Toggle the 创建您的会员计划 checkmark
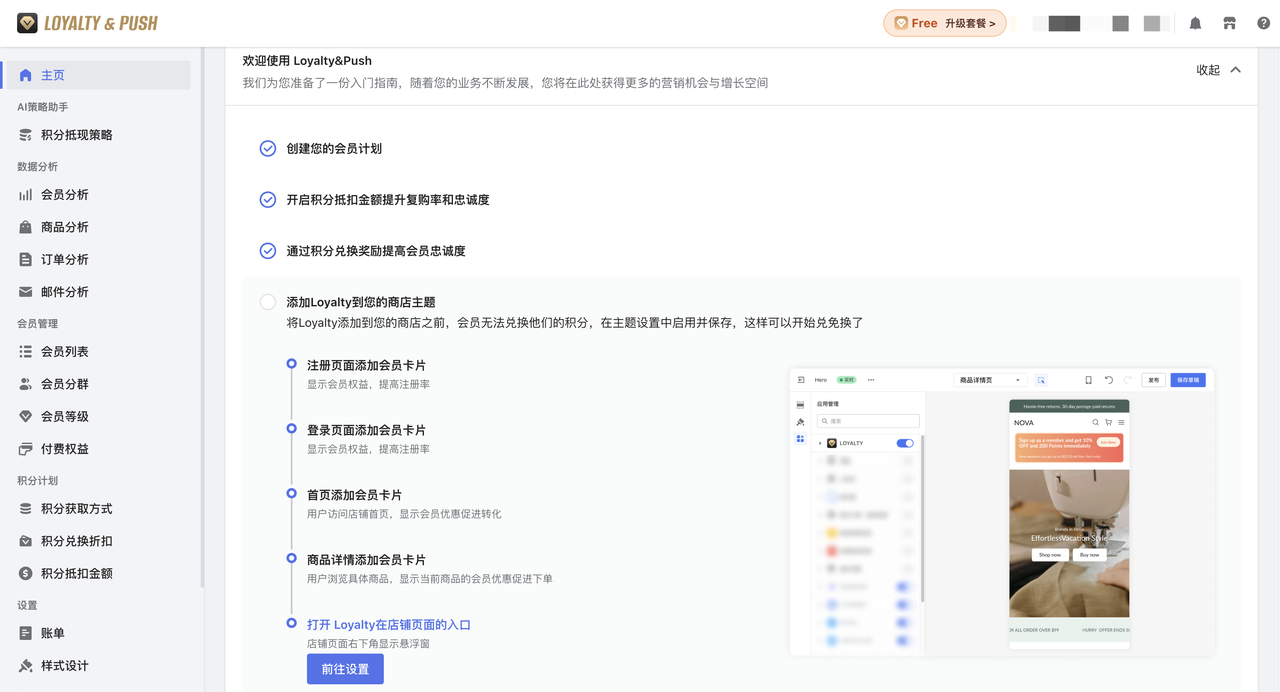Screen dimensions: 1280x692 268,148
